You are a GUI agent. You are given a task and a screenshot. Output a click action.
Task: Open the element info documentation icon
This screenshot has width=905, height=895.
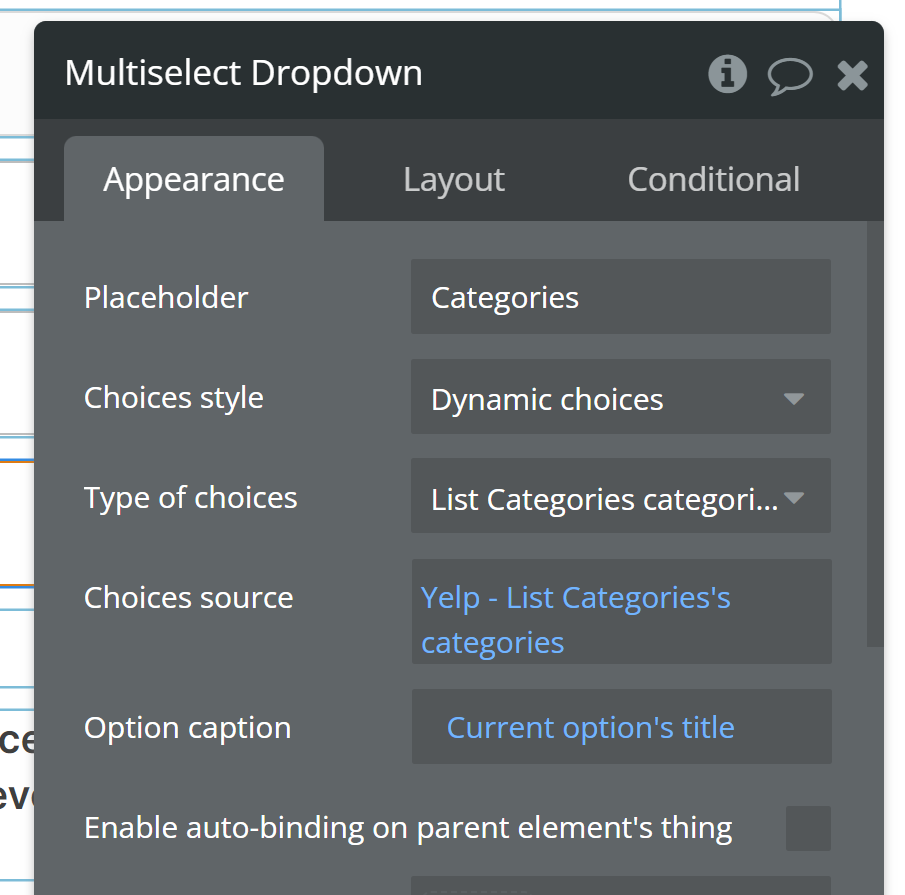click(x=727, y=74)
